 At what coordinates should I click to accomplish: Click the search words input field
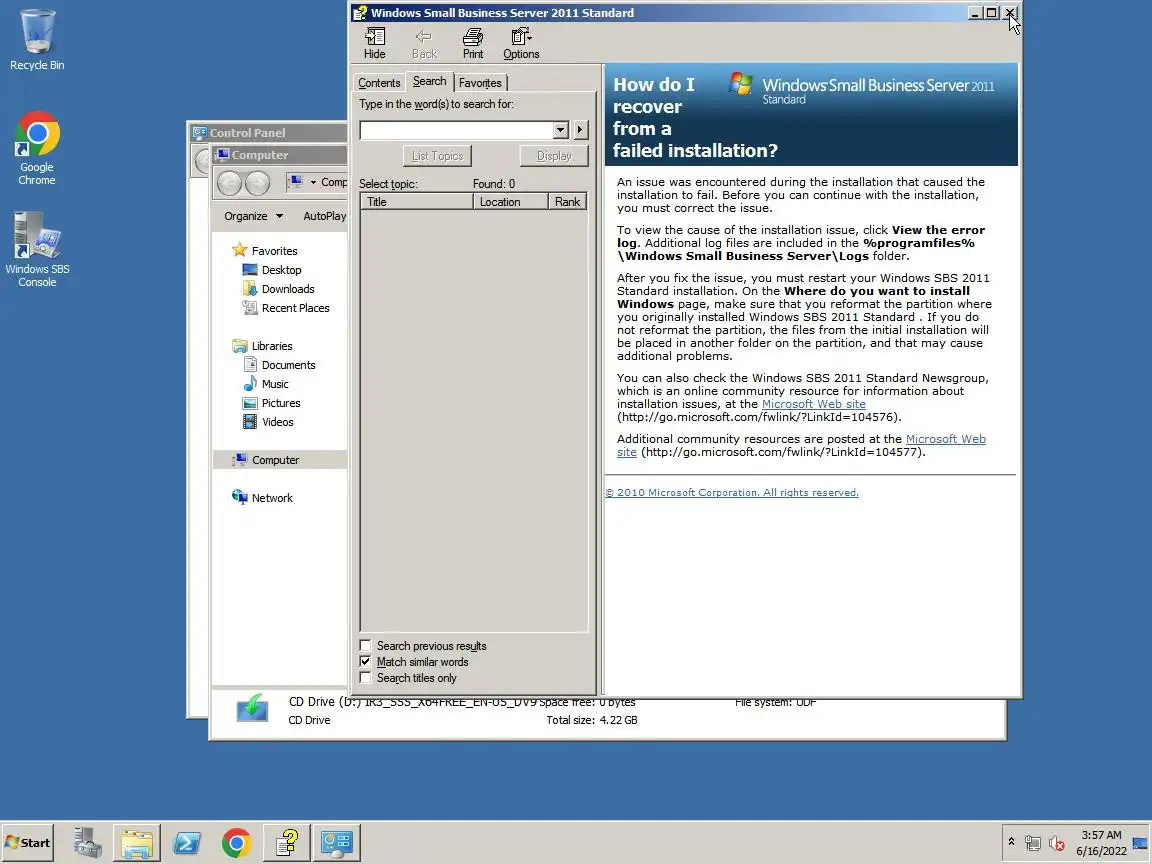click(x=457, y=130)
